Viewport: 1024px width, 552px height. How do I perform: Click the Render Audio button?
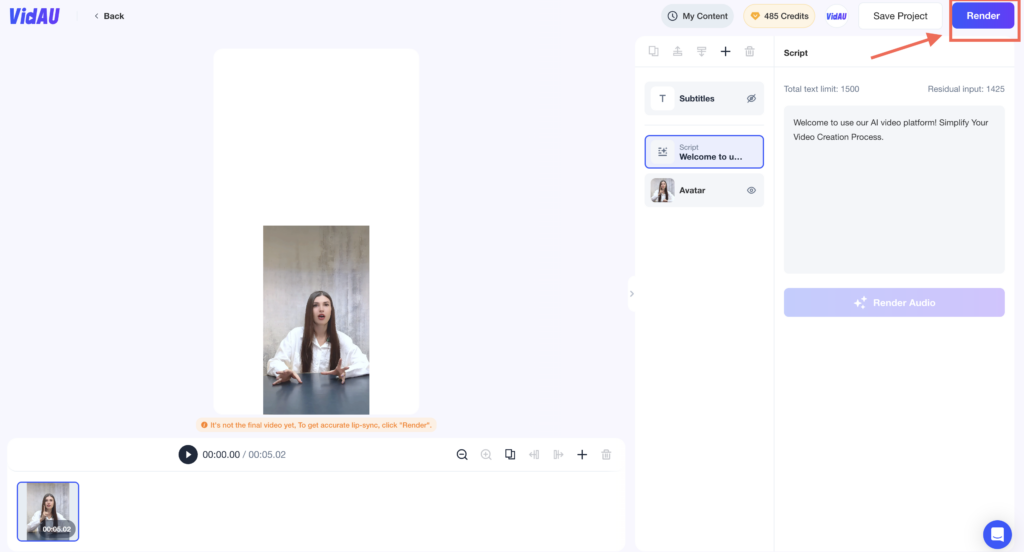894,302
